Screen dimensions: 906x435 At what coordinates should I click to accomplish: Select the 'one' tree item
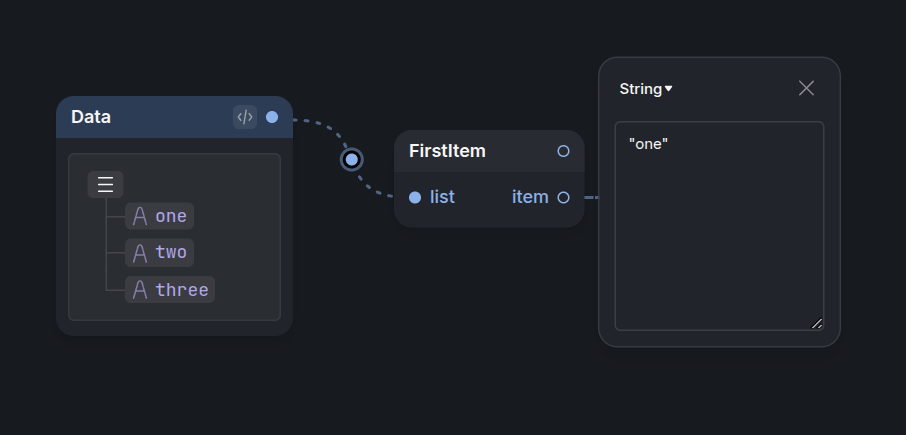pos(159,216)
